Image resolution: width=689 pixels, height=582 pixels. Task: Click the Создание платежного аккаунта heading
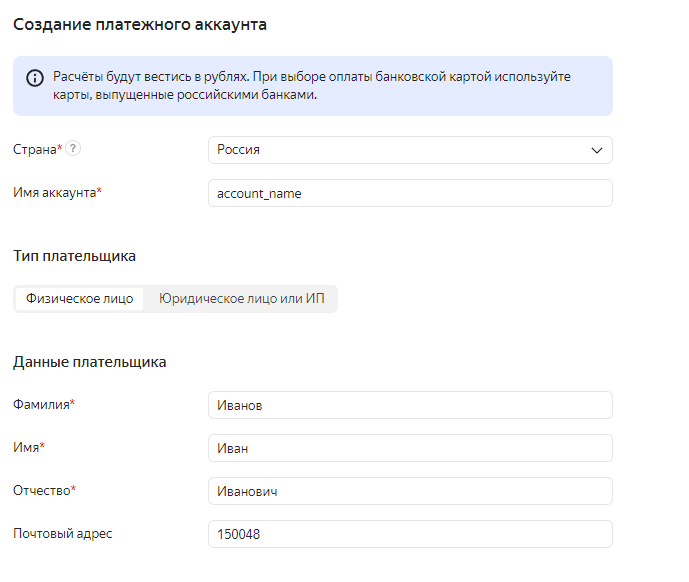tap(140, 25)
